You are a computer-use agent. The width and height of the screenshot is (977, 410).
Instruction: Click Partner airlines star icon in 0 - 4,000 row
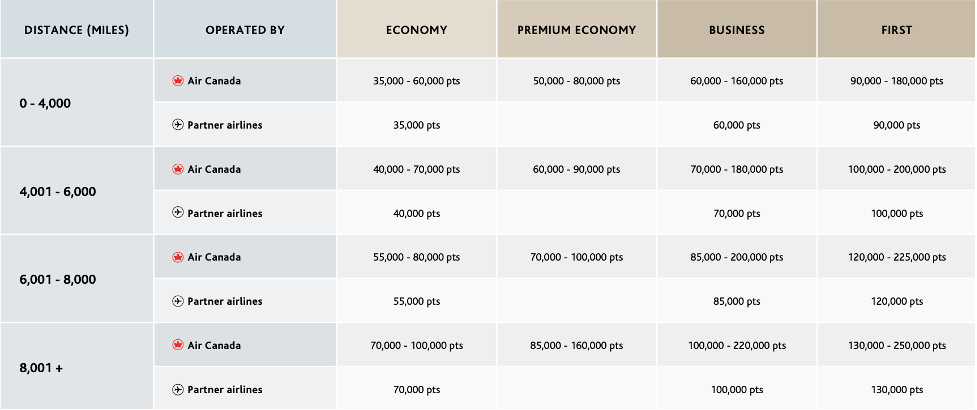[x=178, y=125]
